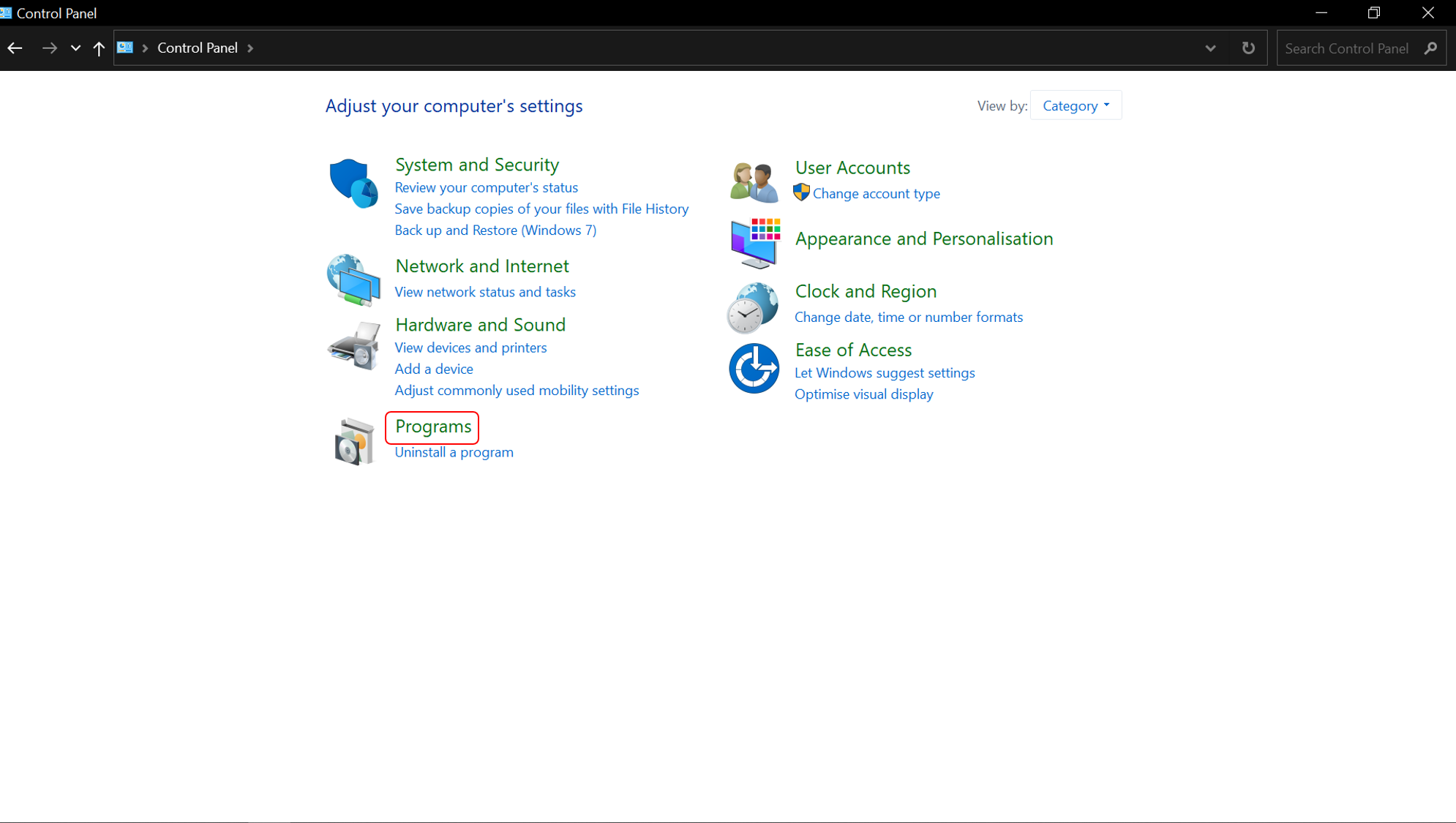Screen dimensions: 1456x823
Task: Click the Appearance and Personalisation monitor icon
Action: click(x=754, y=243)
